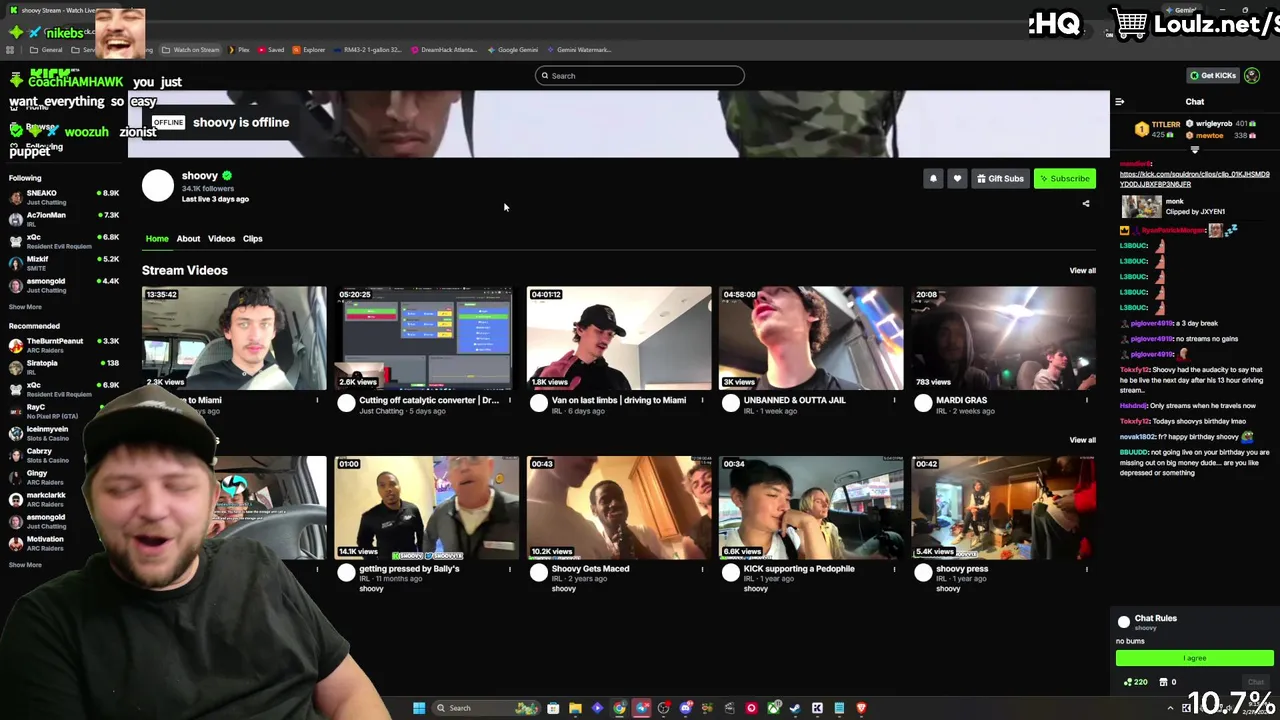Open the Saved bookmark
The width and height of the screenshot is (1280, 720).
271,50
